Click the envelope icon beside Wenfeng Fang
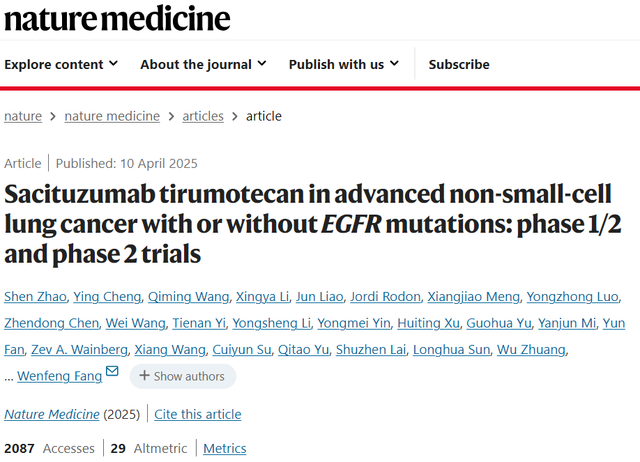 pyautogui.click(x=112, y=371)
